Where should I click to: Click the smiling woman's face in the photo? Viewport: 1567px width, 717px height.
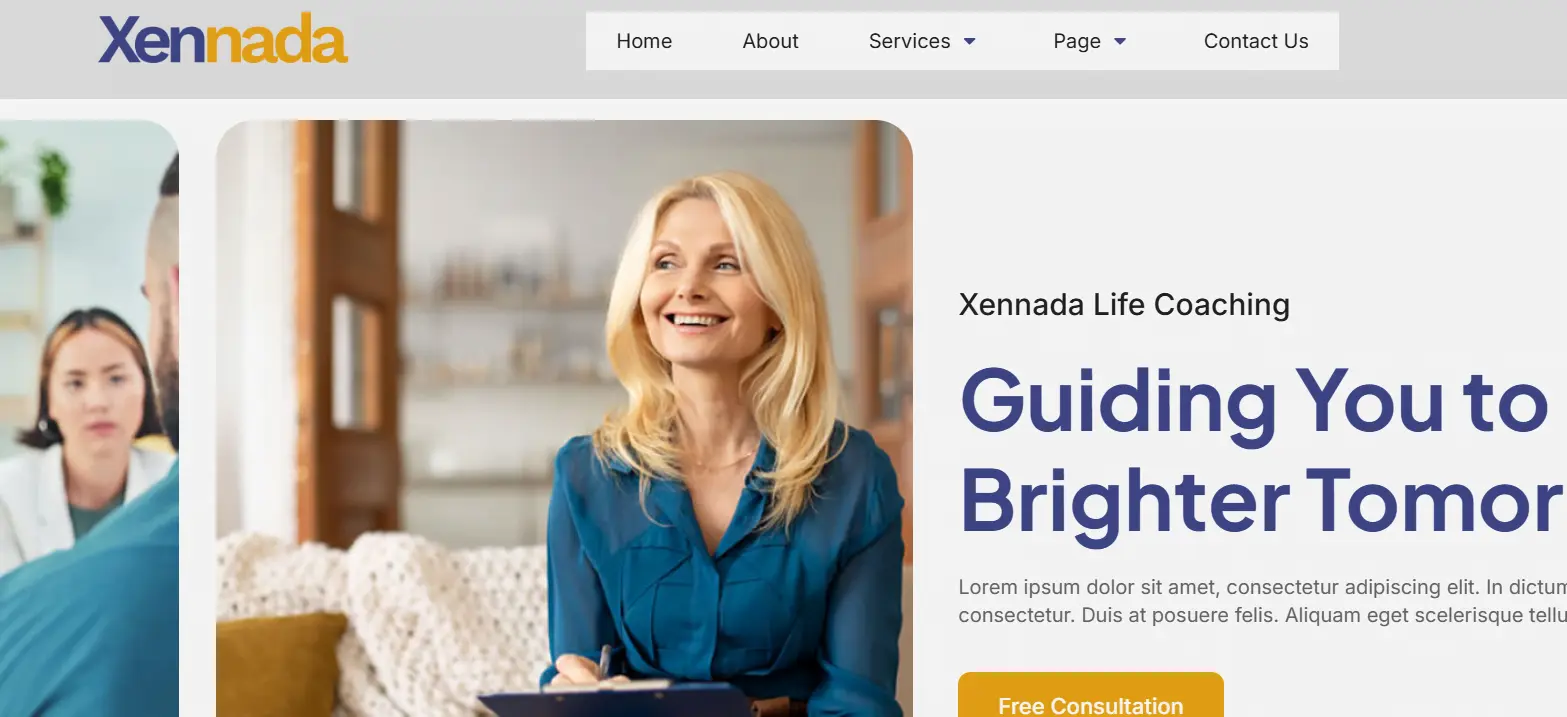698,285
